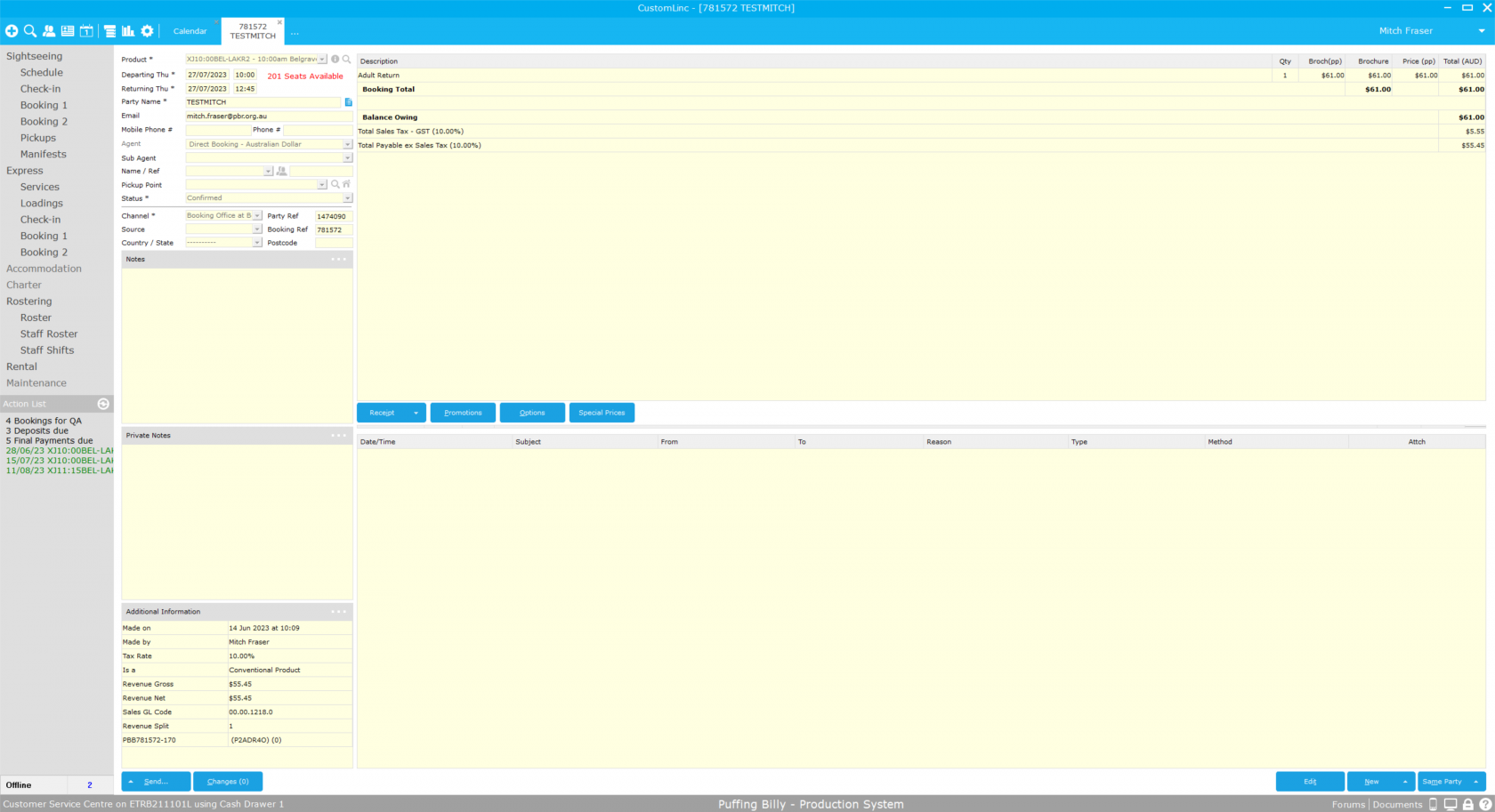Click the Send... button

point(156,782)
